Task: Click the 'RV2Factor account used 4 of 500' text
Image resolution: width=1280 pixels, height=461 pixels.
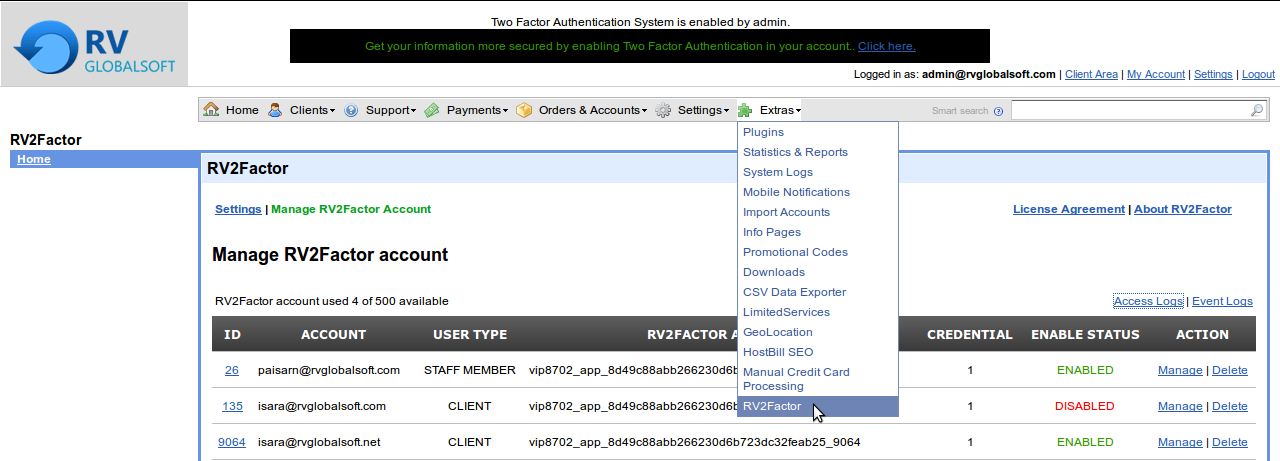Action: click(332, 301)
